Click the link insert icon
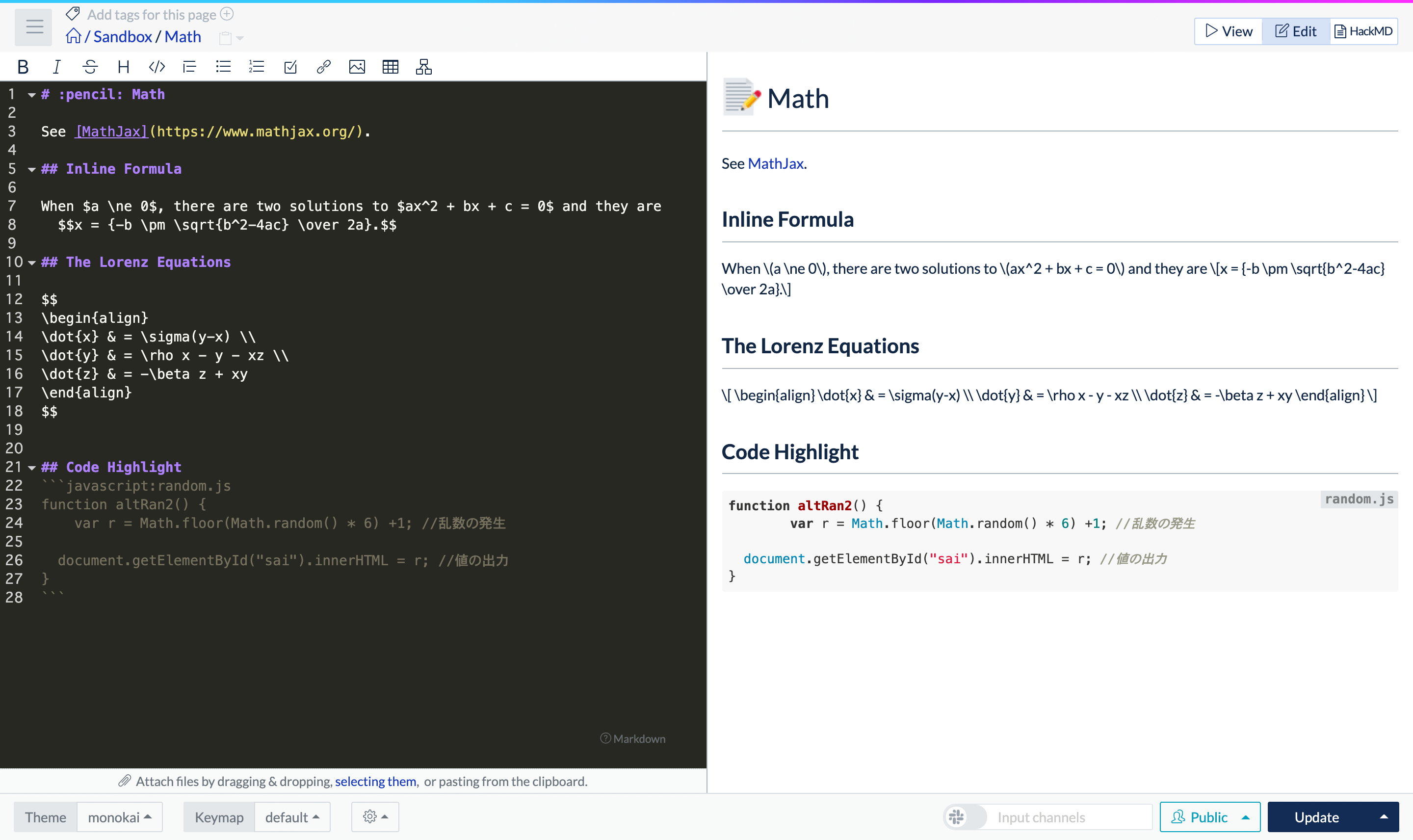The image size is (1413, 840). [323, 67]
